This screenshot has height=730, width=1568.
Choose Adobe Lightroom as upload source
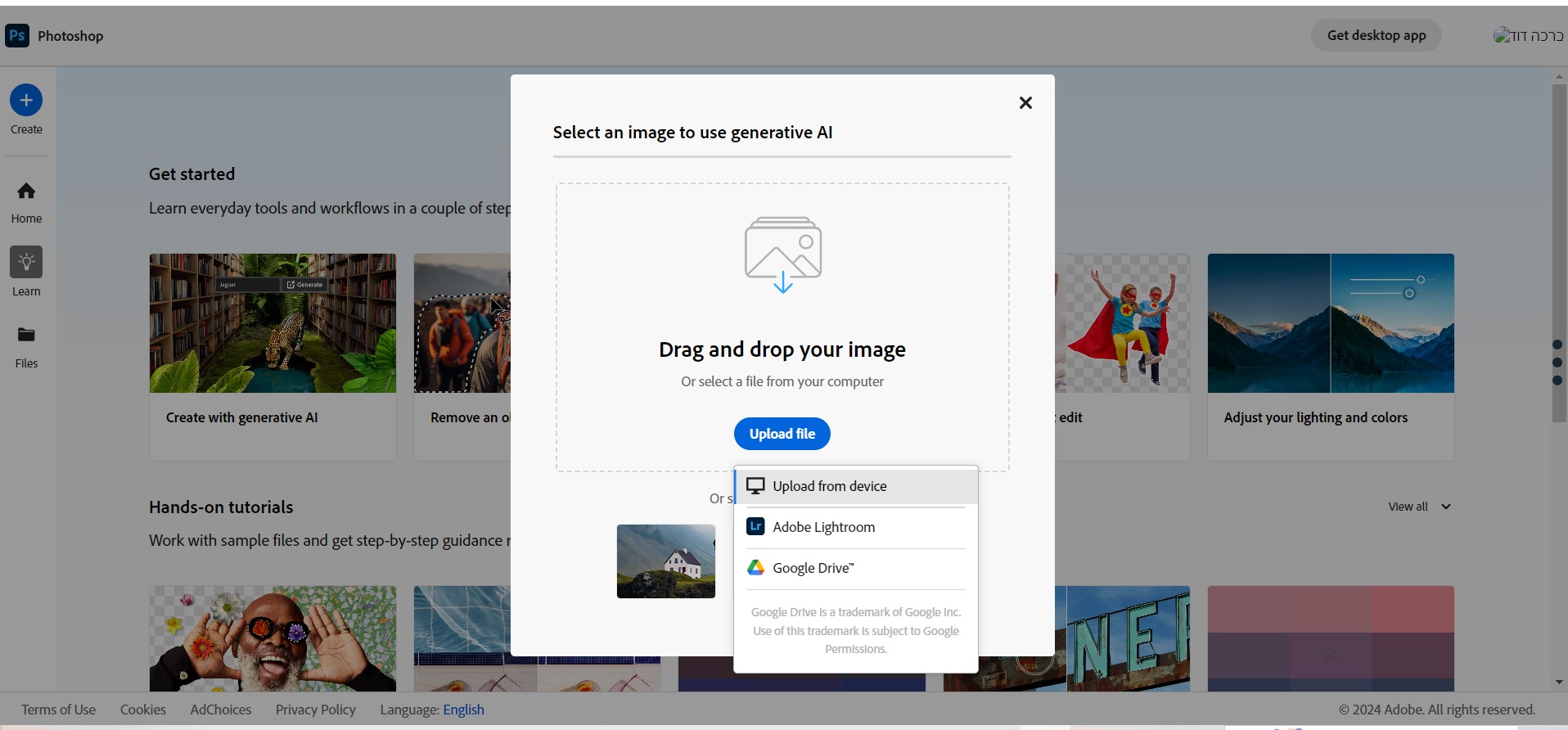pyautogui.click(x=856, y=527)
